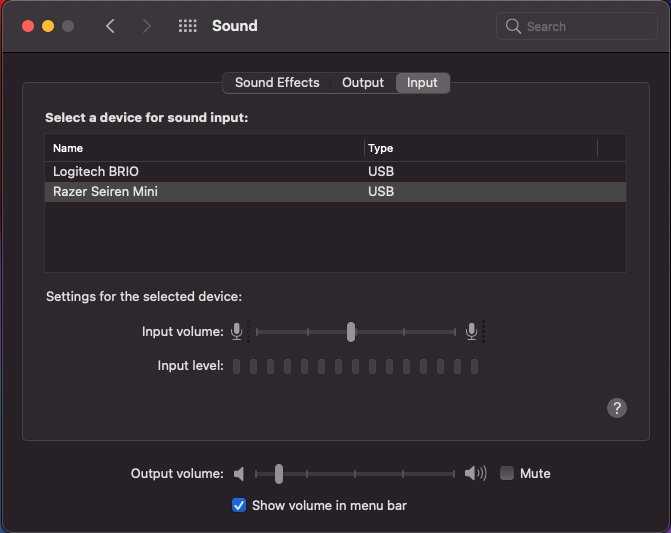
Task: Click the loud speaker icon beside Output volume
Action: tap(475, 473)
